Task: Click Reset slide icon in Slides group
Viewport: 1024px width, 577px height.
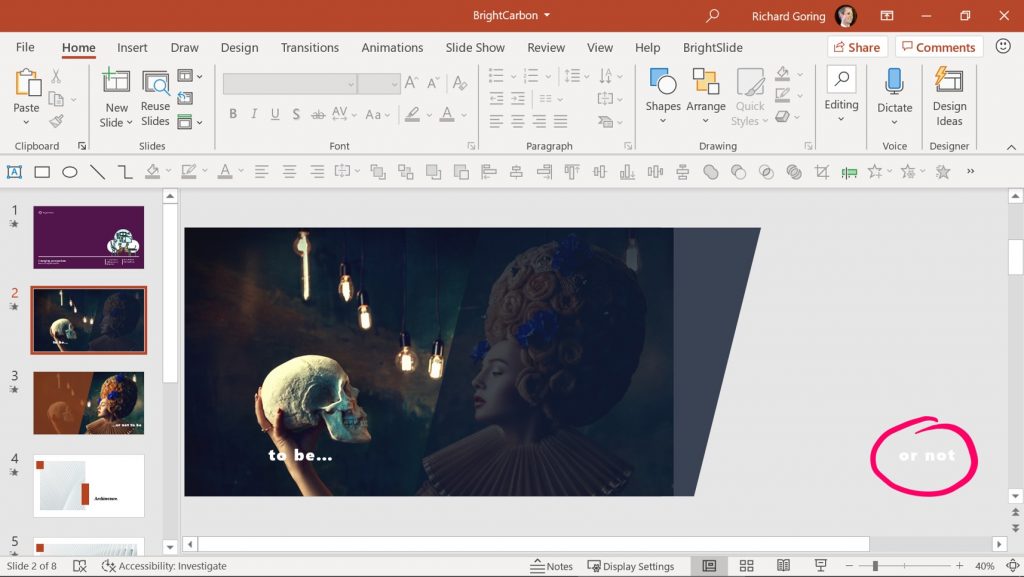Action: pos(185,98)
